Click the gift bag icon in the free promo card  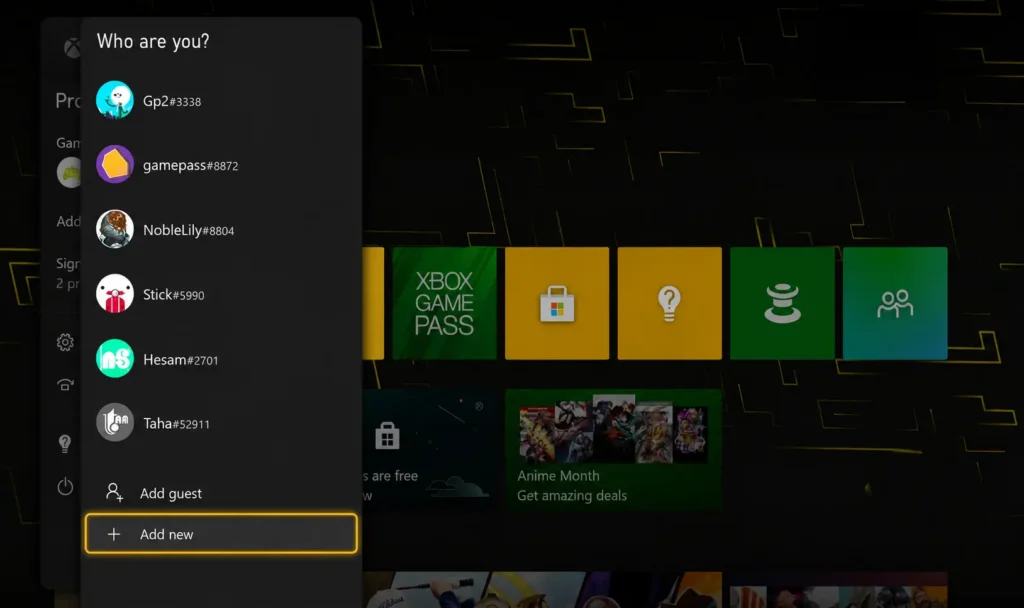[x=387, y=436]
